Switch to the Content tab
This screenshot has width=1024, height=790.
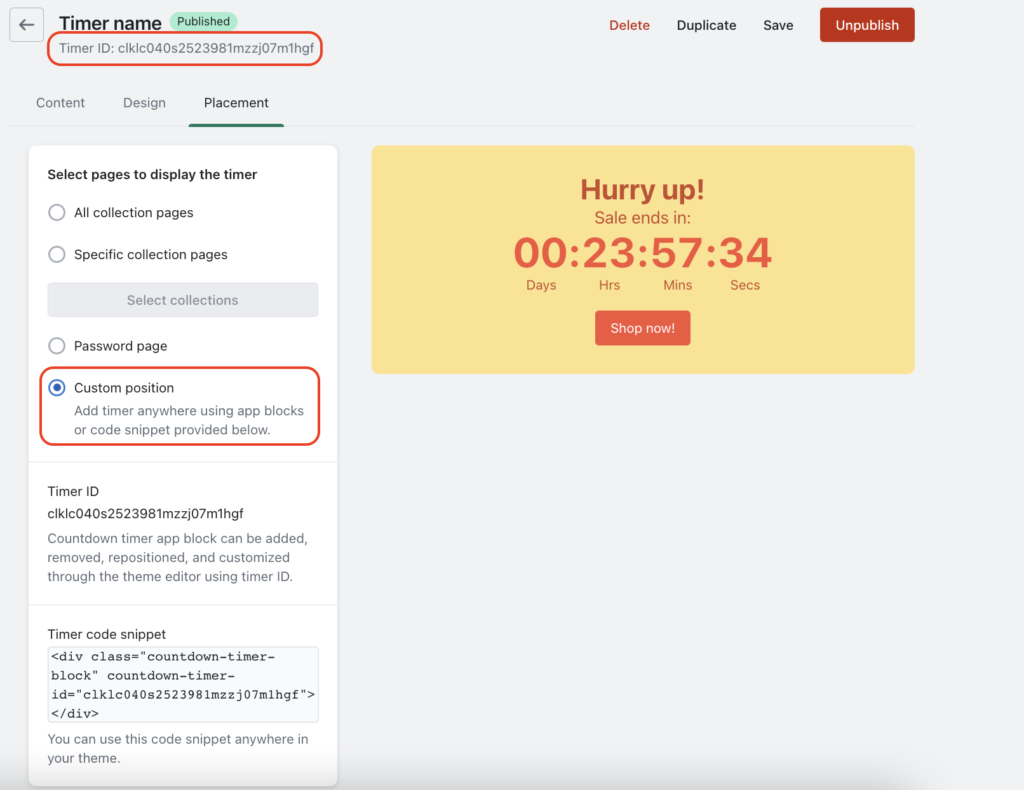[60, 103]
